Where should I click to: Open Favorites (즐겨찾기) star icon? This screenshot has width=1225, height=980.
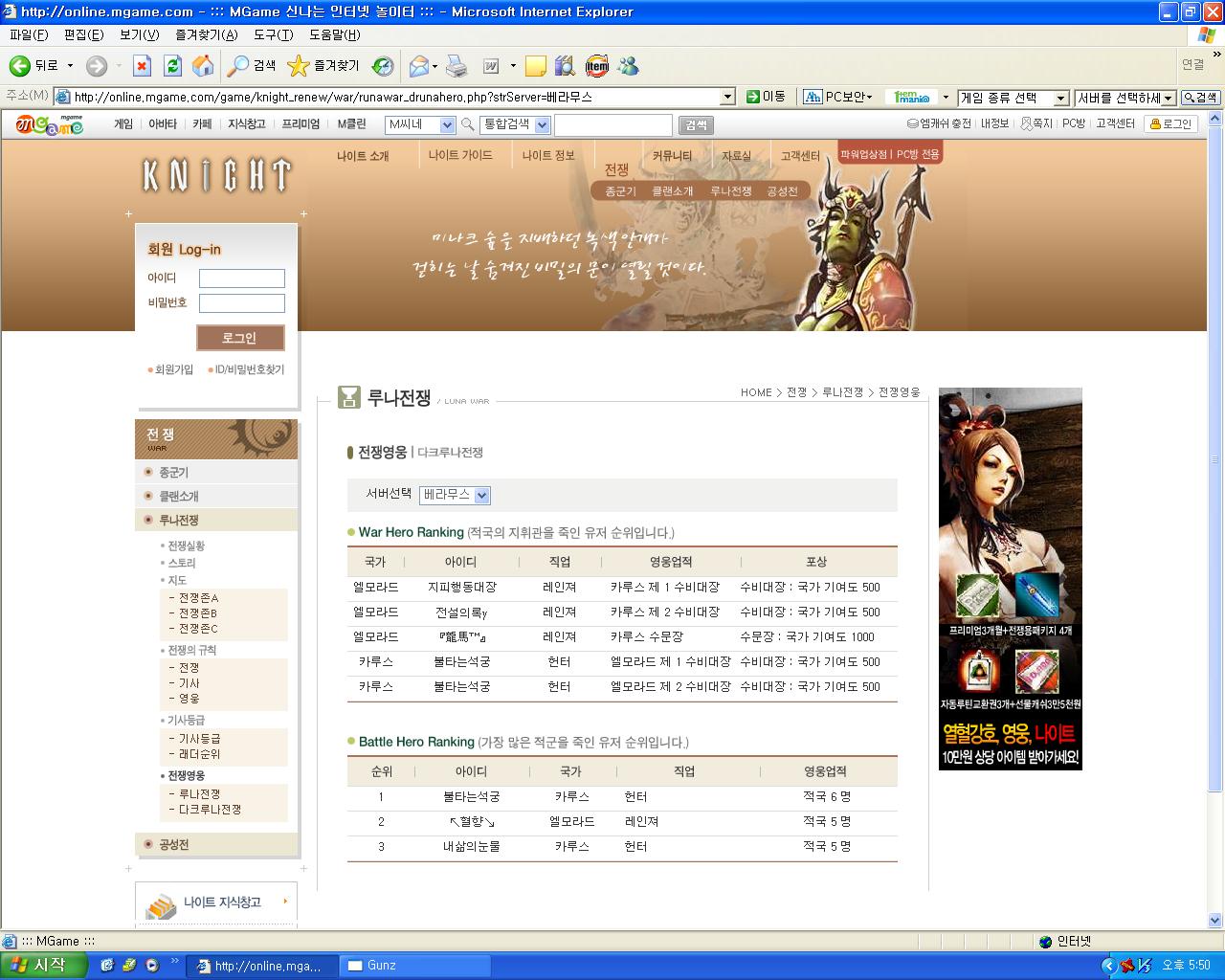click(x=298, y=65)
